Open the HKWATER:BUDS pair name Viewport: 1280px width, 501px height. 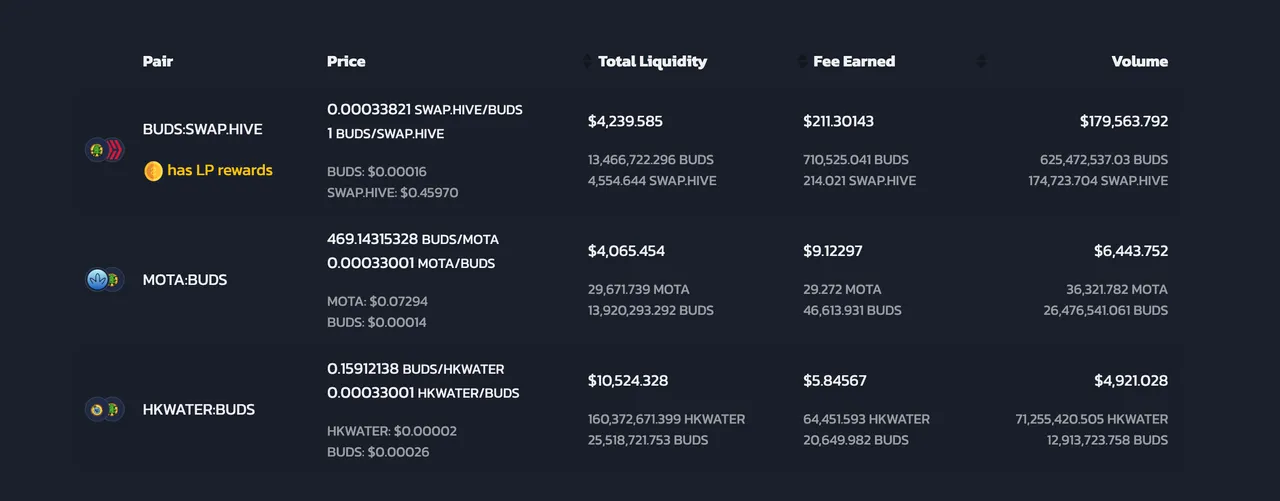[x=199, y=409]
